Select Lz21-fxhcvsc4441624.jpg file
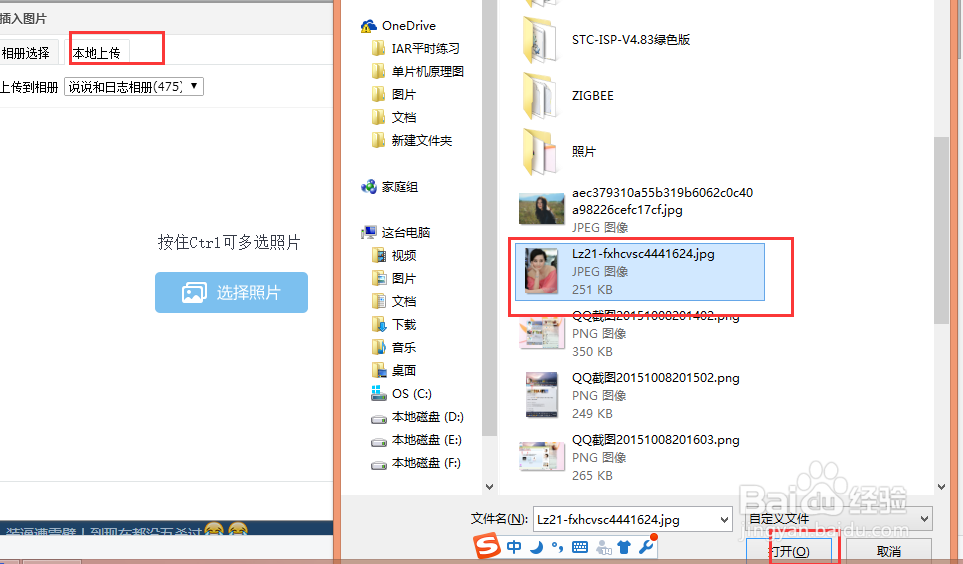This screenshot has height=564, width=963. [639, 272]
